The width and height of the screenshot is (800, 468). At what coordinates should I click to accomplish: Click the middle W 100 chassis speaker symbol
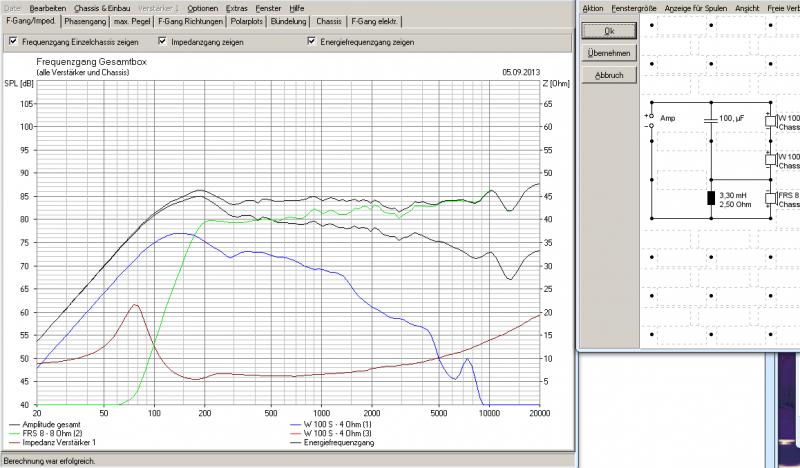(770, 159)
